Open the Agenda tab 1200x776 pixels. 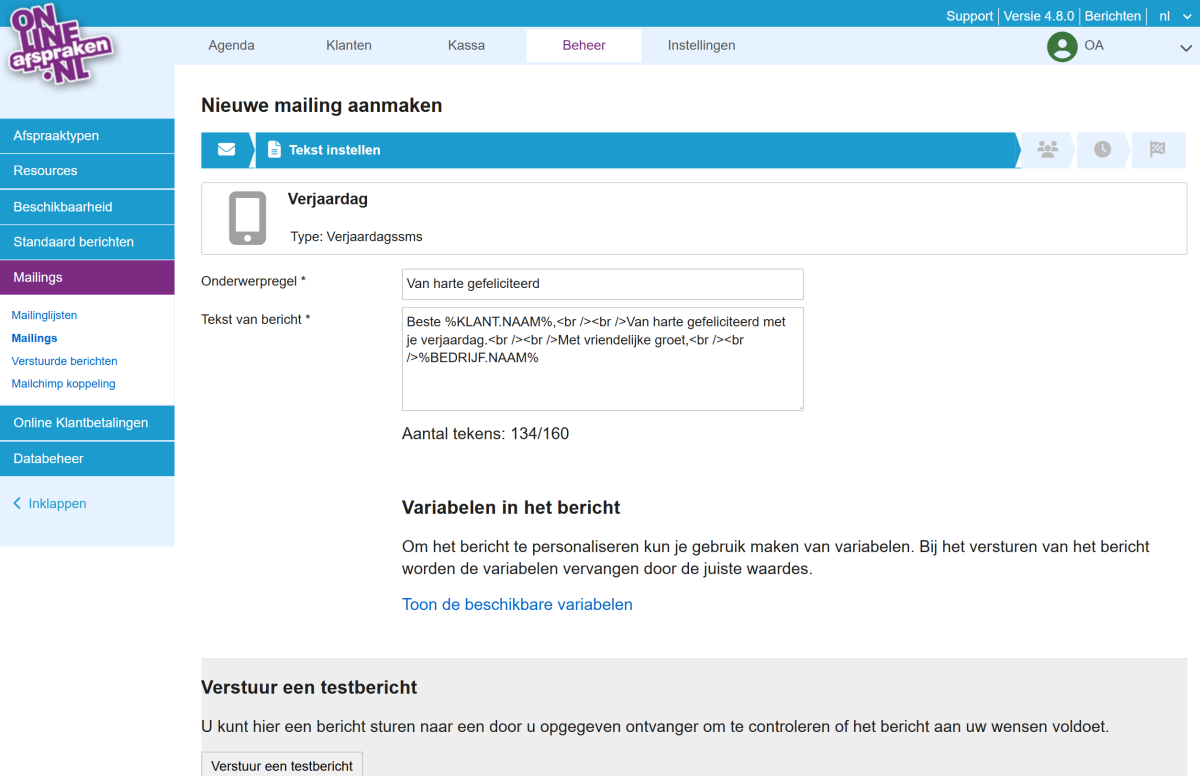click(231, 45)
